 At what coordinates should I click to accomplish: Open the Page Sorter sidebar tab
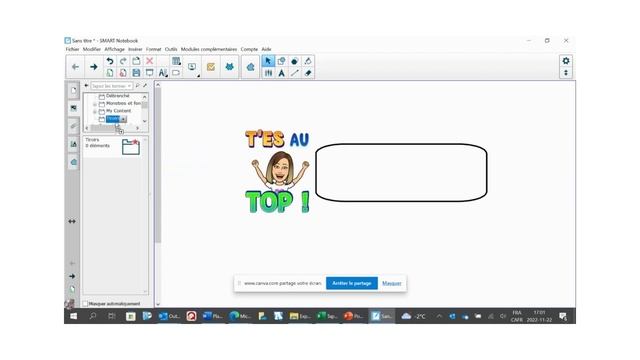[73, 90]
